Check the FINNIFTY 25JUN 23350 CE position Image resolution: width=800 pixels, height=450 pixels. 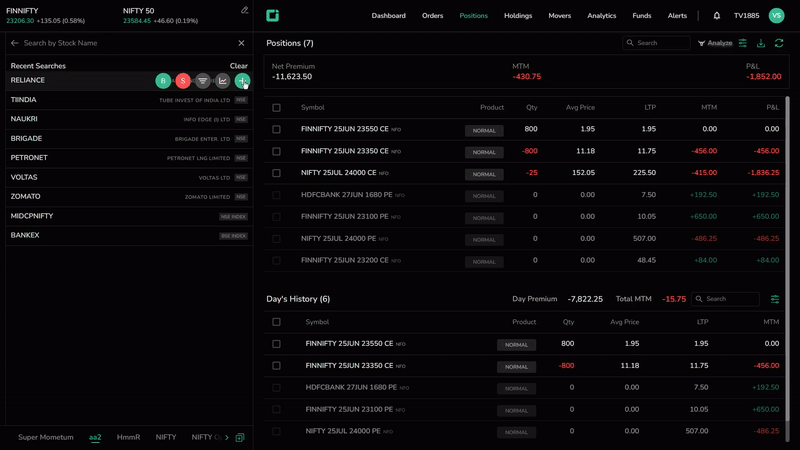[277, 152]
